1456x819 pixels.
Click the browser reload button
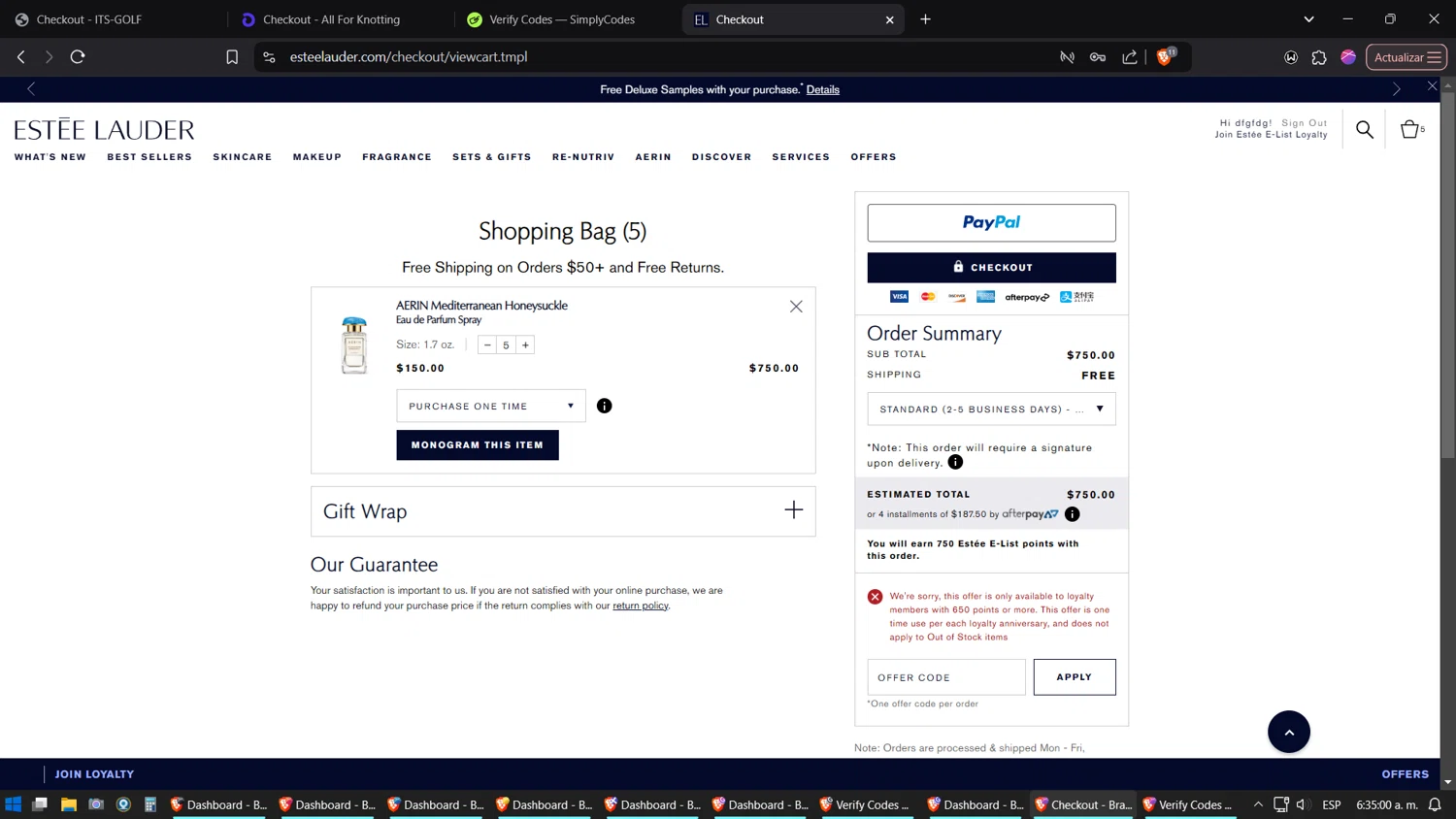[x=78, y=57]
